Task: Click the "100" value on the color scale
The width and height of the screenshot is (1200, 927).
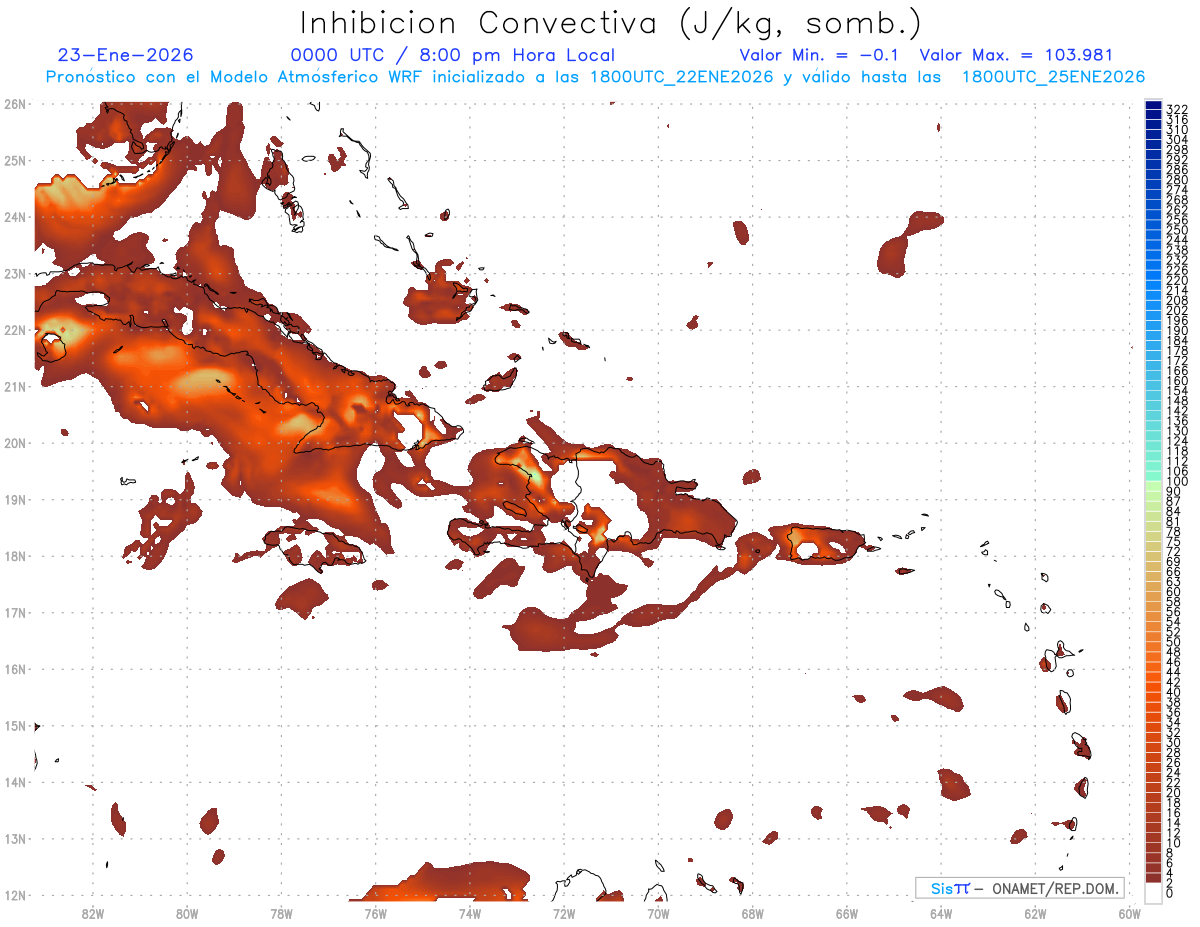Action: point(1177,482)
